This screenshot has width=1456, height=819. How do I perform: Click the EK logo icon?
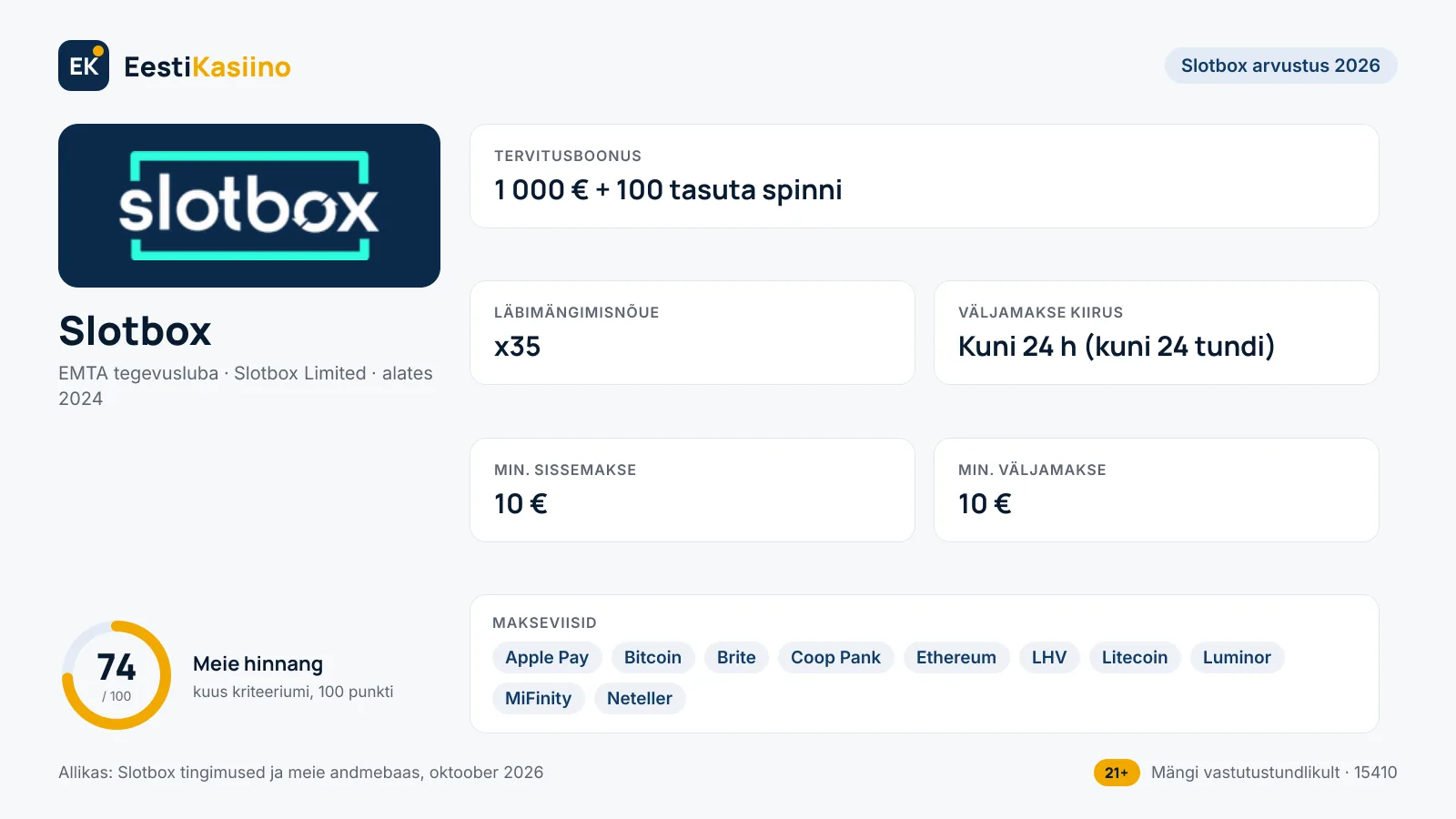84,66
